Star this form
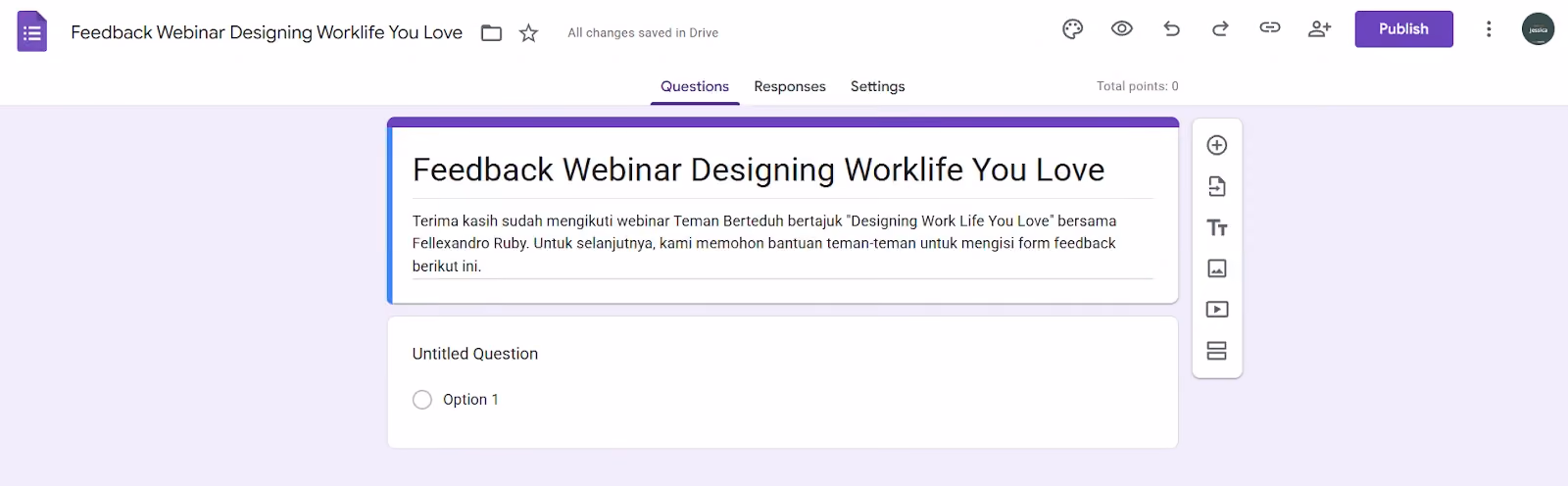Viewport: 1568px width, 486px height. [x=529, y=33]
